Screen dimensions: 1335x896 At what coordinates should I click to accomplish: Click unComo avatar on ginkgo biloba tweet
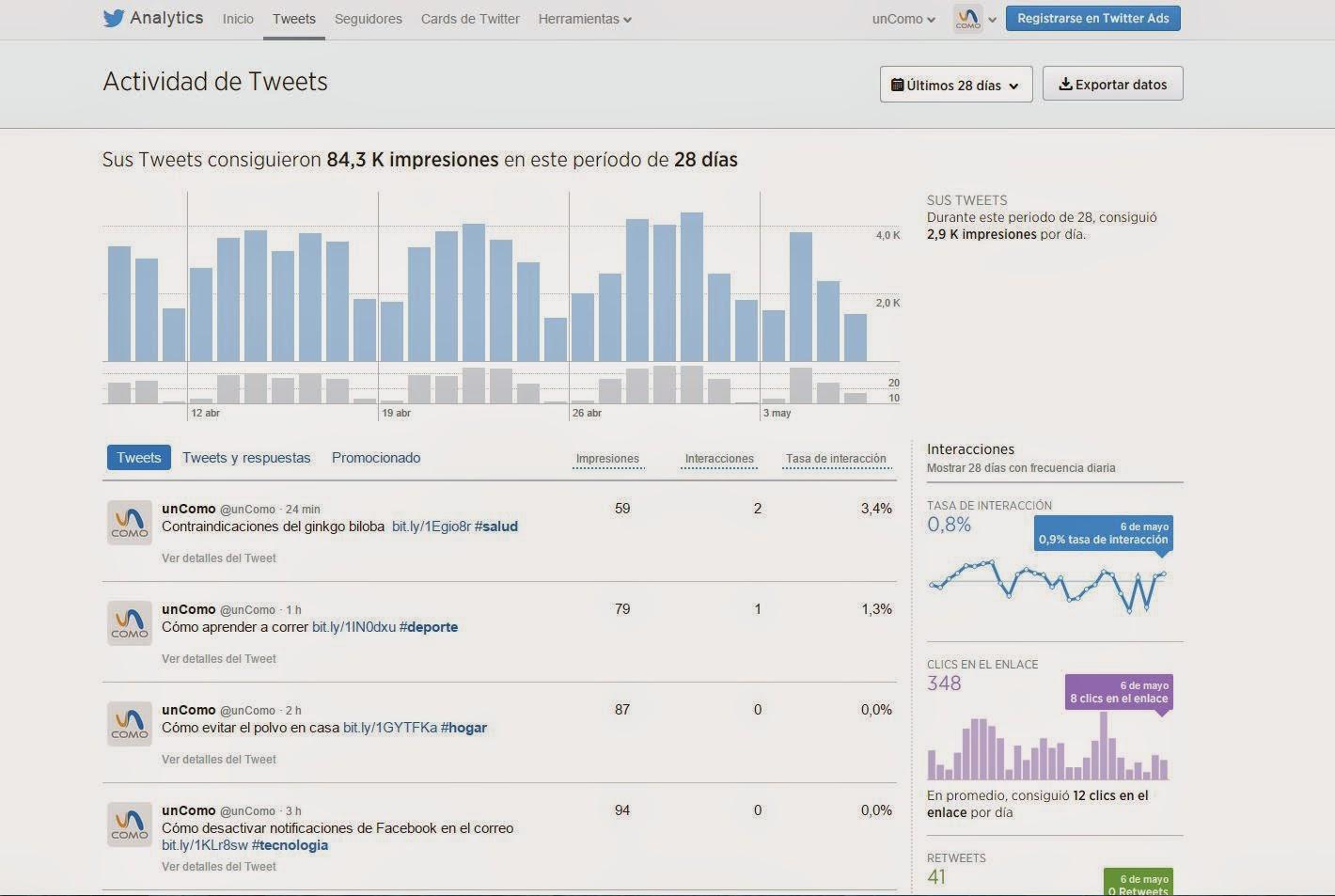[129, 523]
